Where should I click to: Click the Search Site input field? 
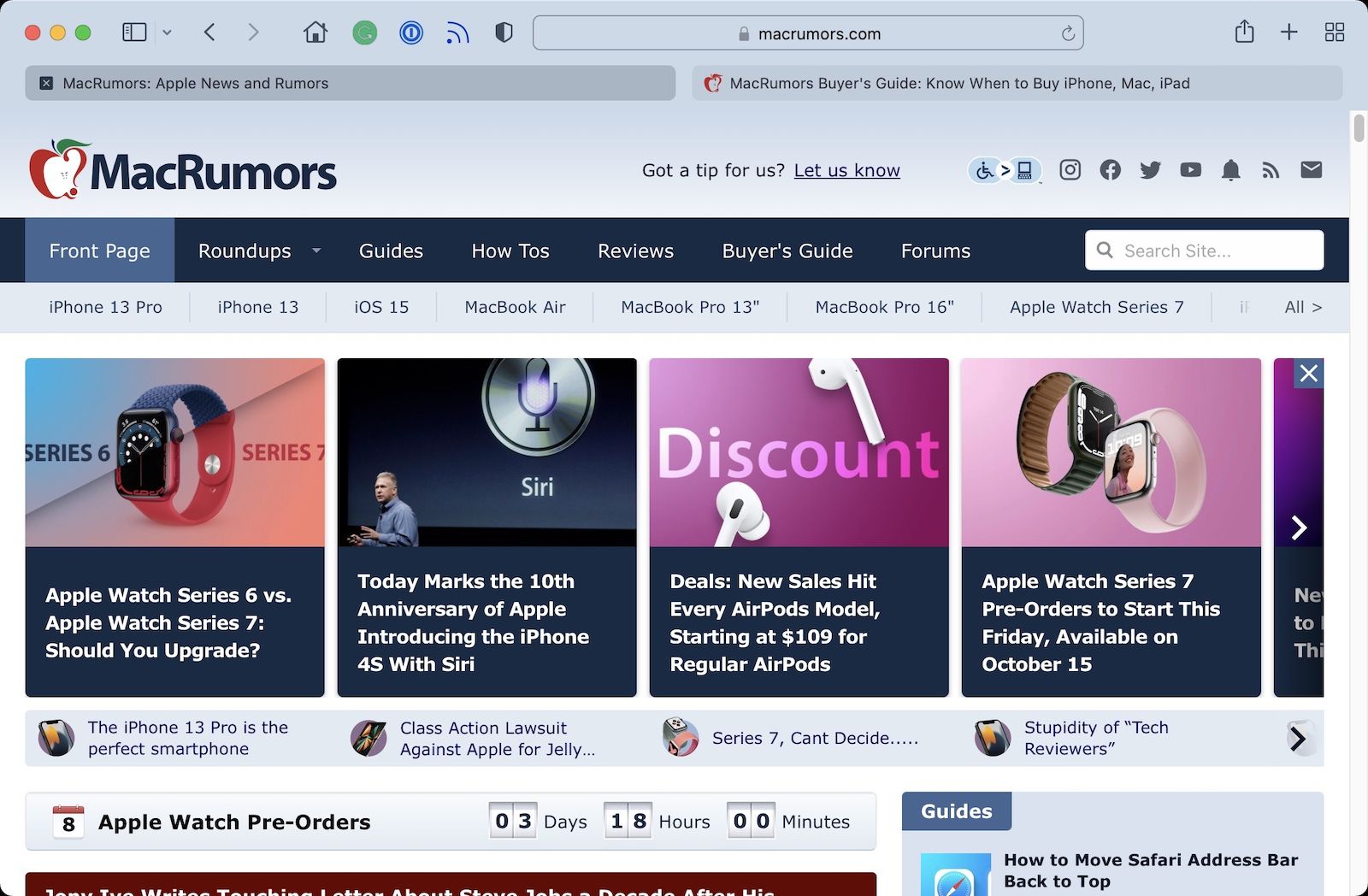(1214, 251)
